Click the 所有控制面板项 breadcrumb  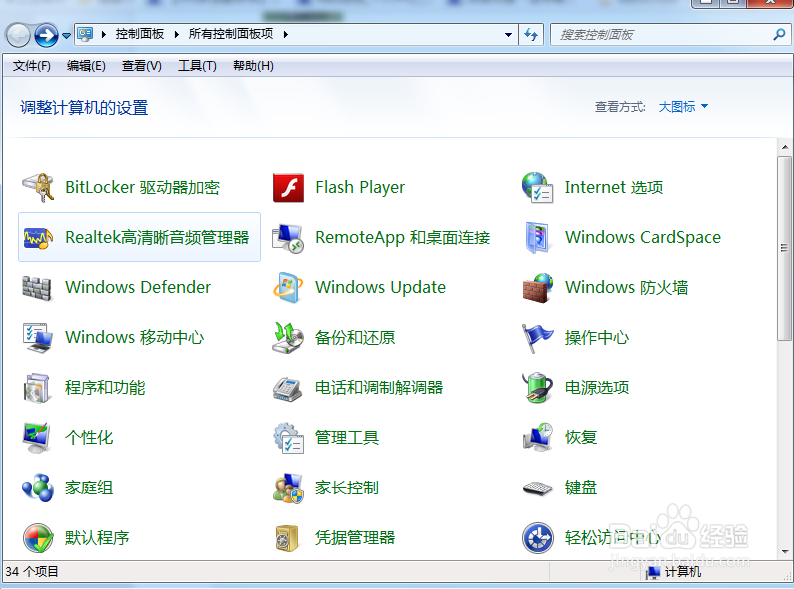[231, 34]
